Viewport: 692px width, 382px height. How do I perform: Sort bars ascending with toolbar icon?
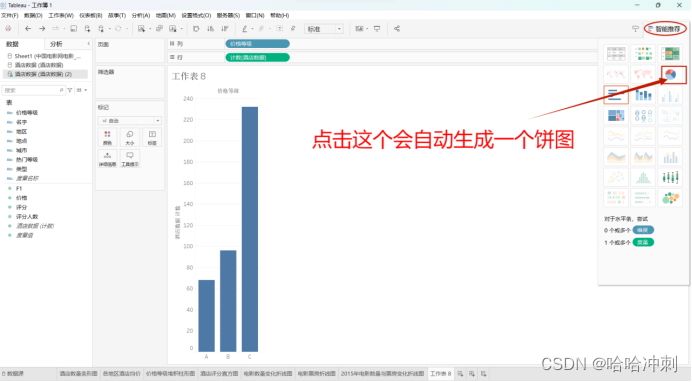[211, 29]
